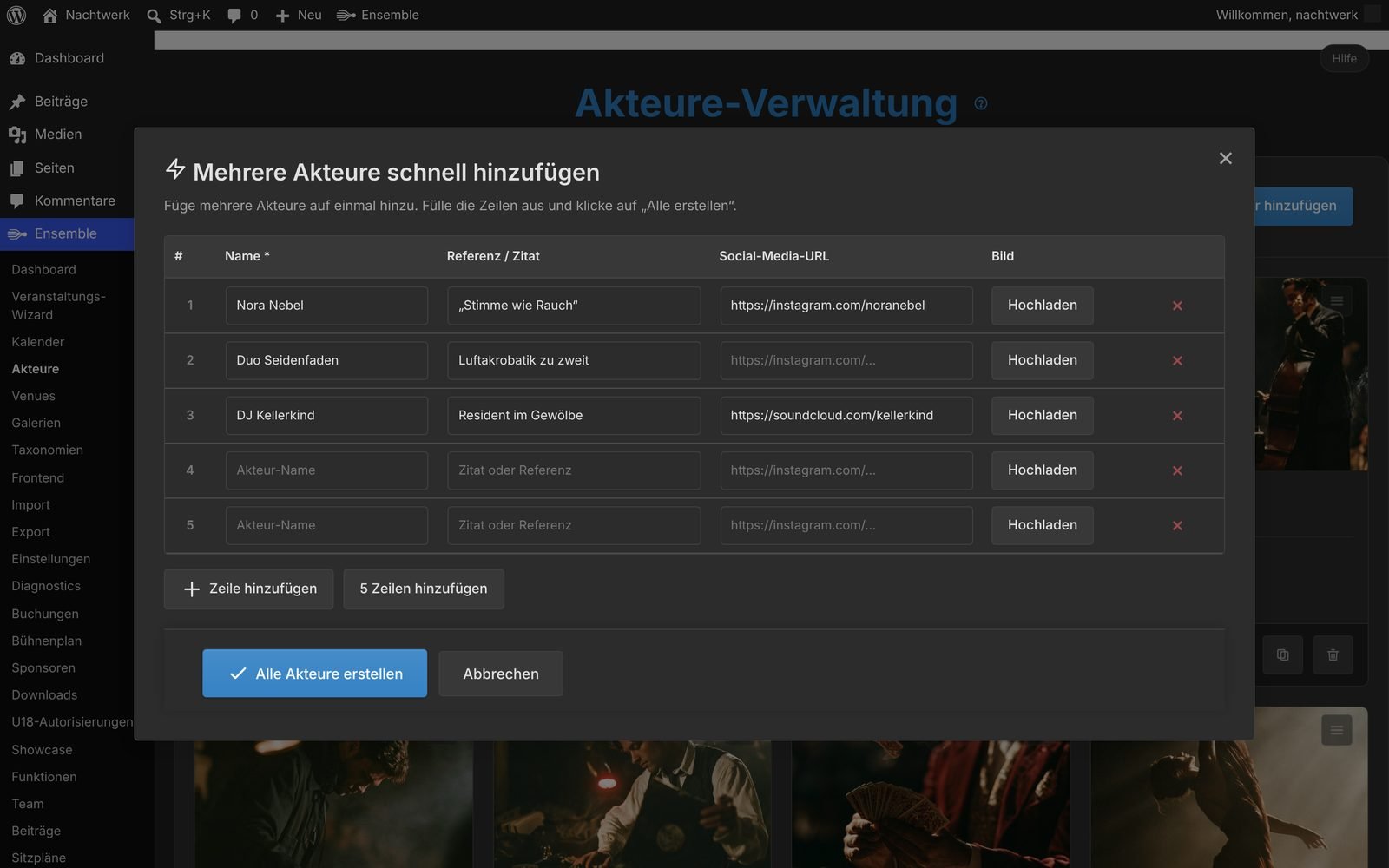This screenshot has height=868, width=1389.
Task: Remove row 3 DJ Kellerkind with red X
Action: click(1177, 416)
